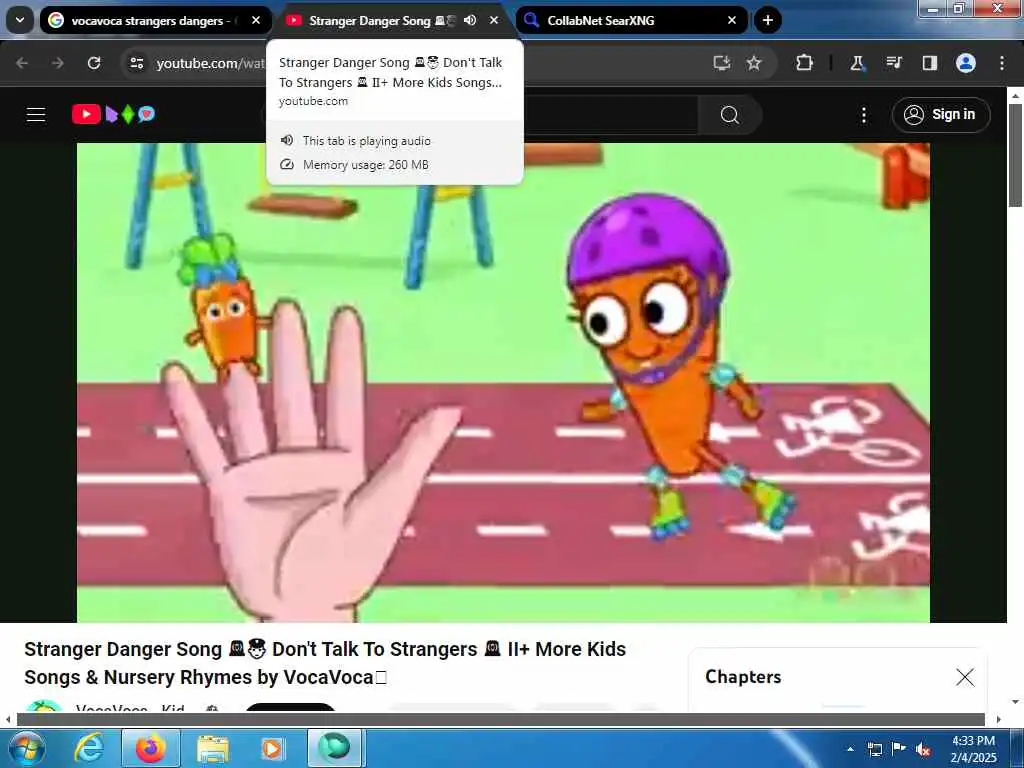This screenshot has height=768, width=1024.
Task: Open the YouTube hamburger guide menu
Action: point(36,114)
